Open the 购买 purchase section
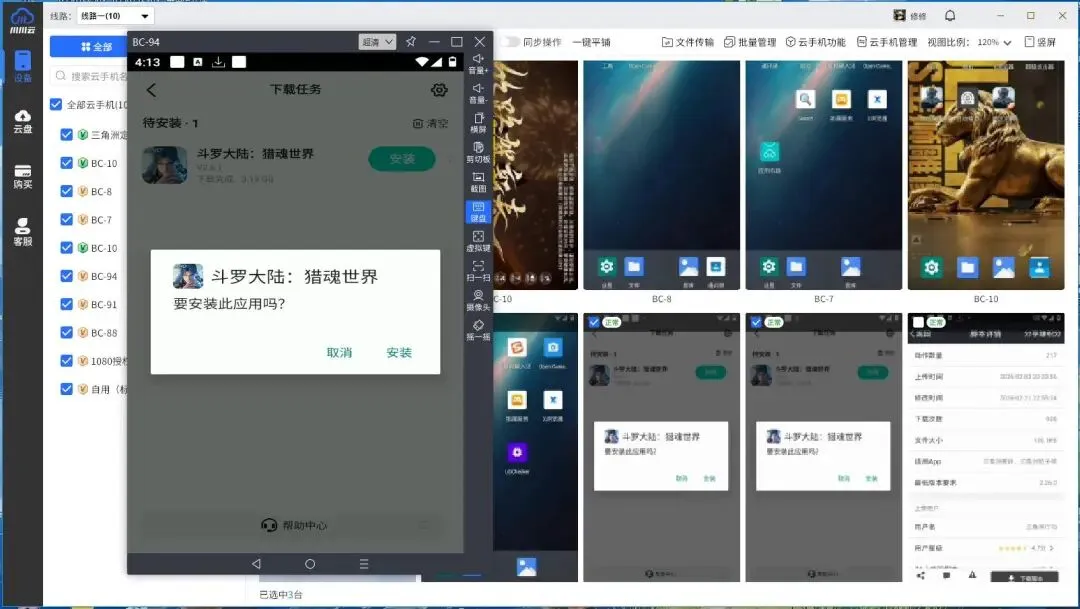Screen dimensions: 1080x609 pyautogui.click(x=23, y=176)
